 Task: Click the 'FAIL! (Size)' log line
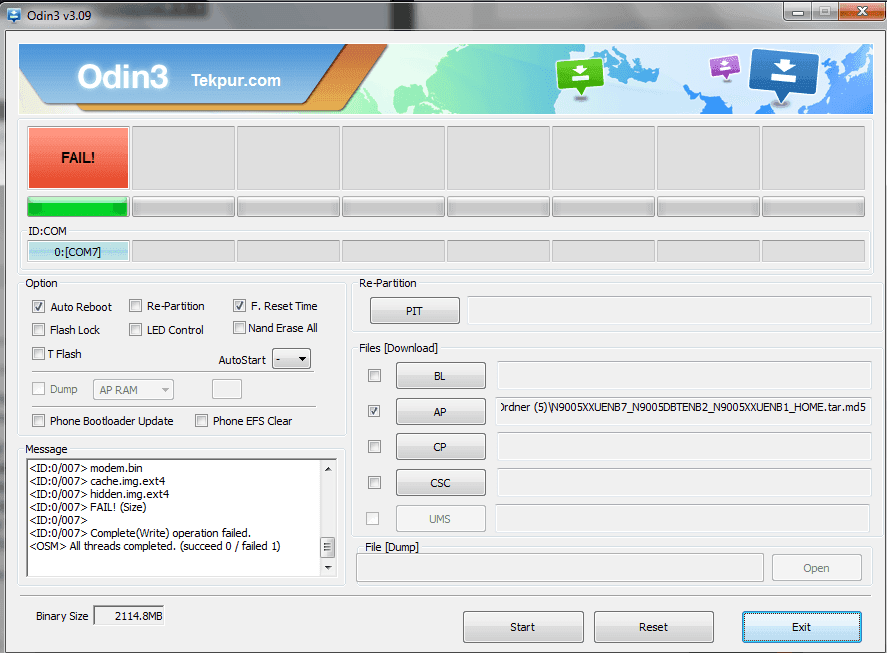88,507
